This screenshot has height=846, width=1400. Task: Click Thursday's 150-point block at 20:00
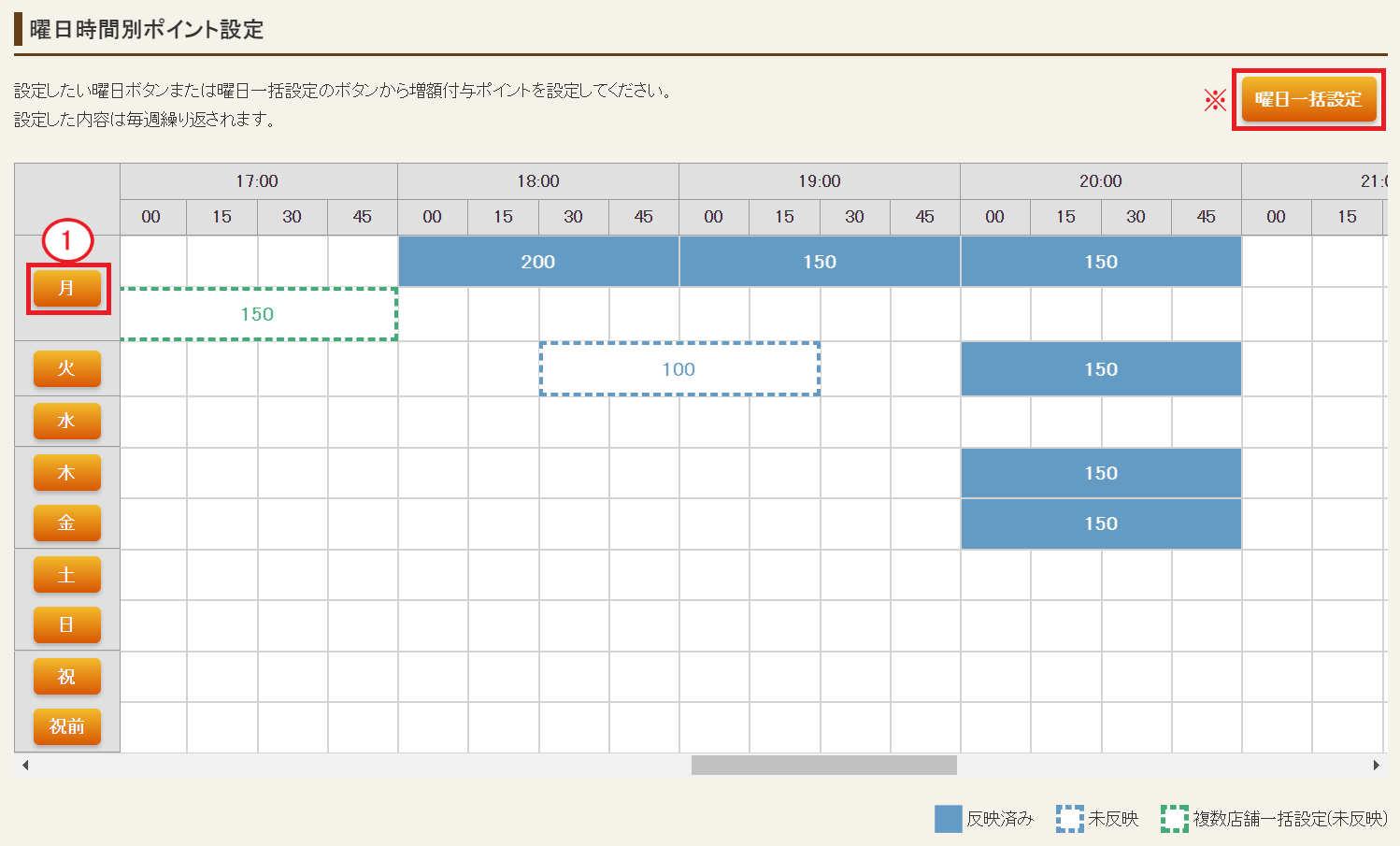point(1101,473)
